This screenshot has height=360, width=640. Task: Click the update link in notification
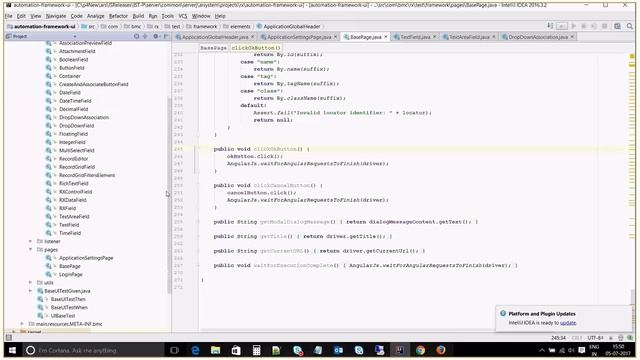[568, 323]
